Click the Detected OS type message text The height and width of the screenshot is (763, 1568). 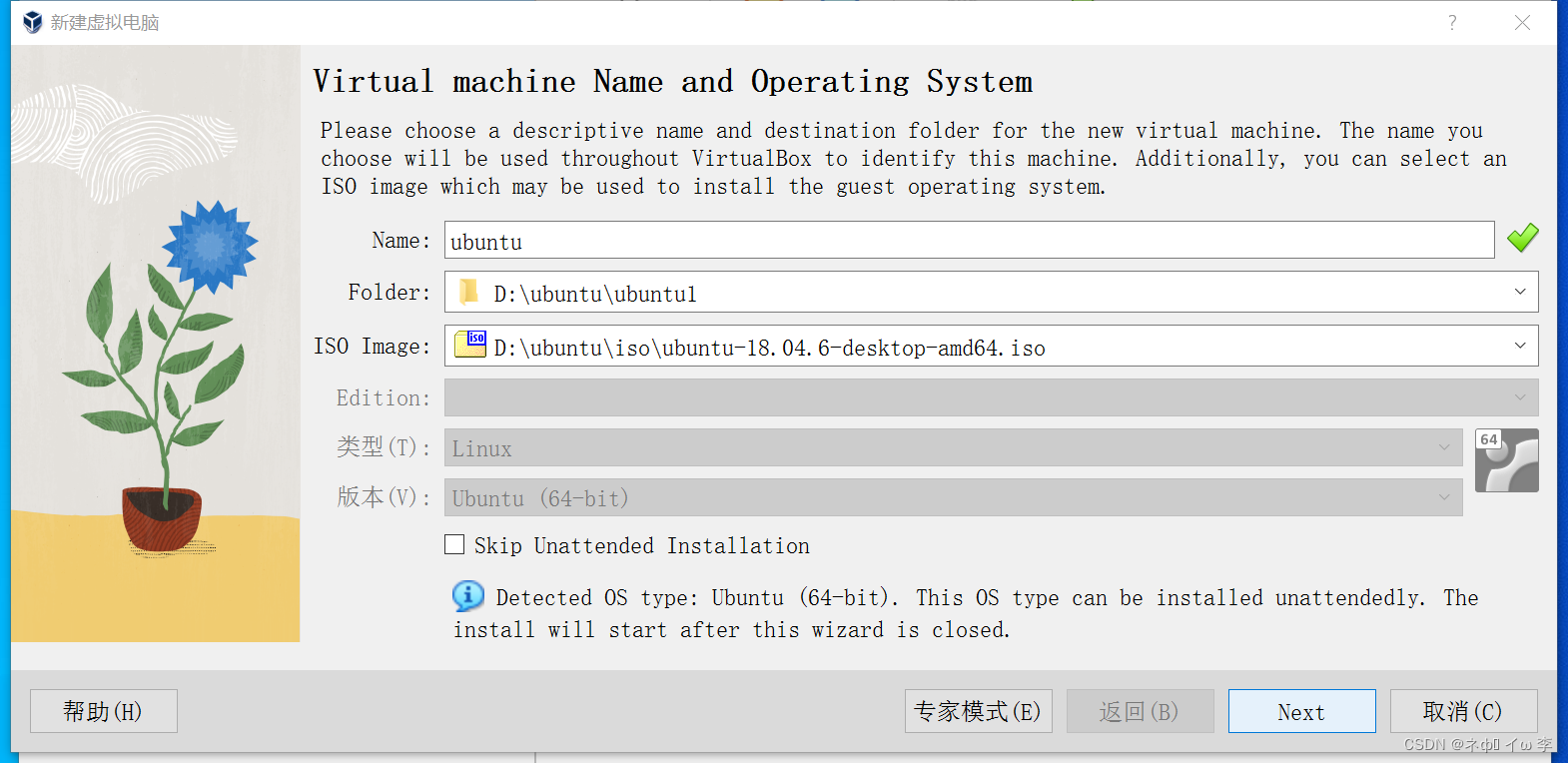click(x=966, y=613)
